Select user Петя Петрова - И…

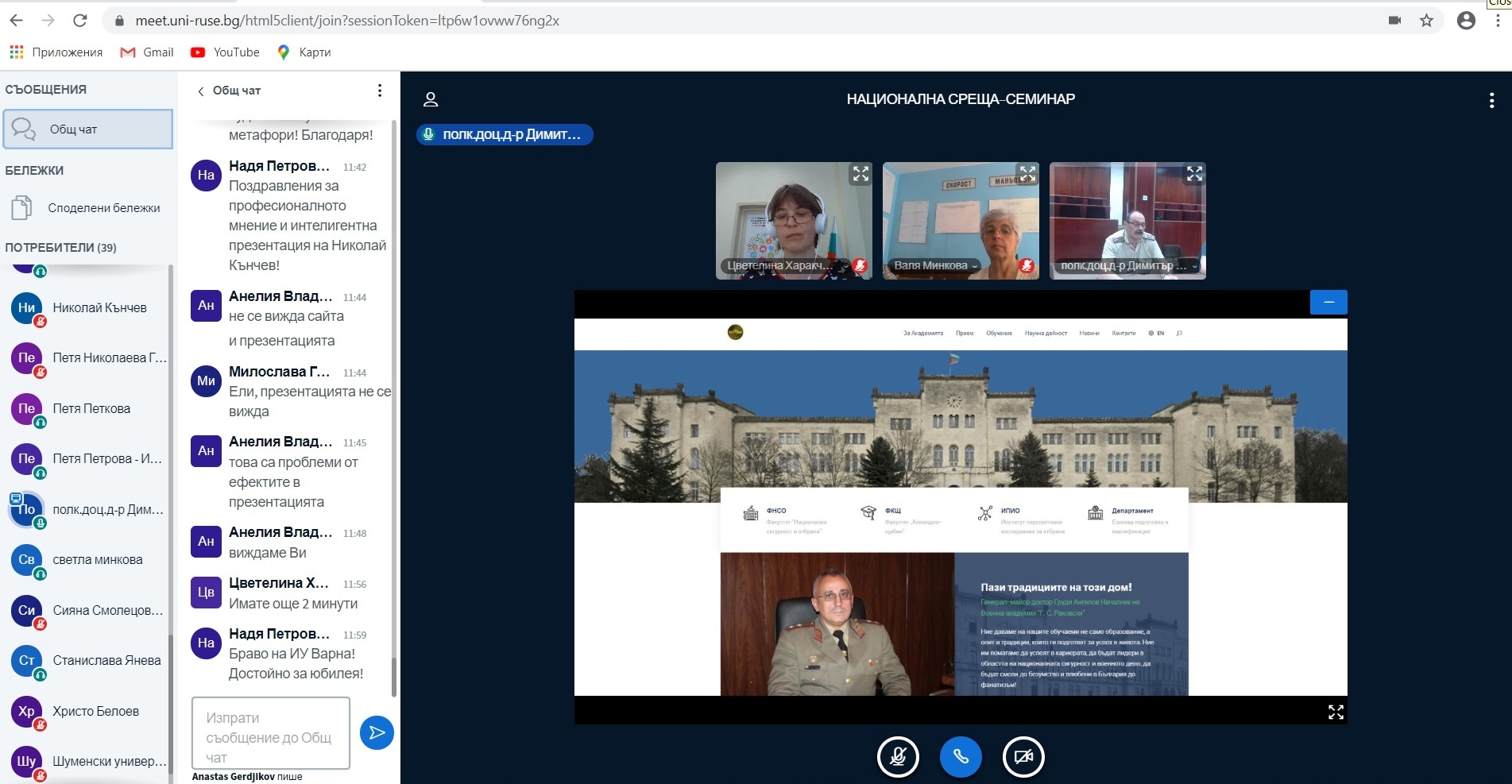click(x=87, y=459)
